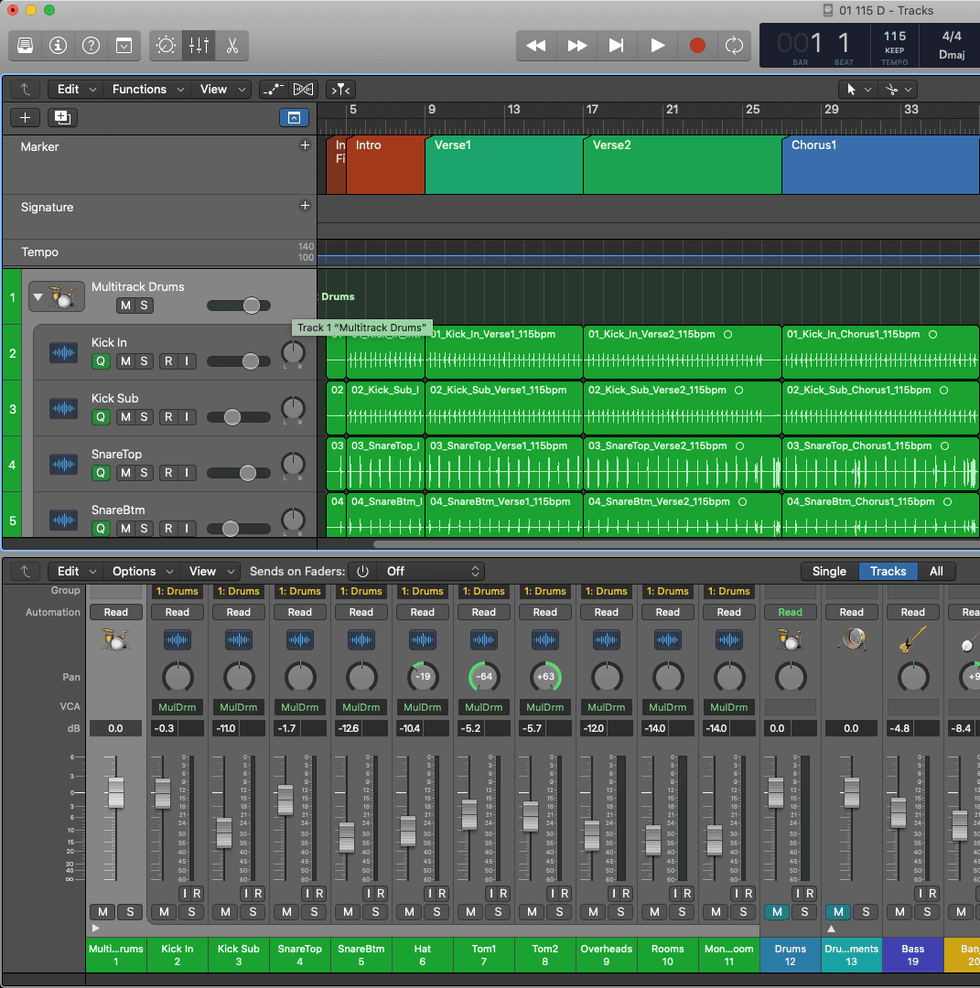Switch mixer to Single view
980x988 pixels.
click(x=829, y=571)
